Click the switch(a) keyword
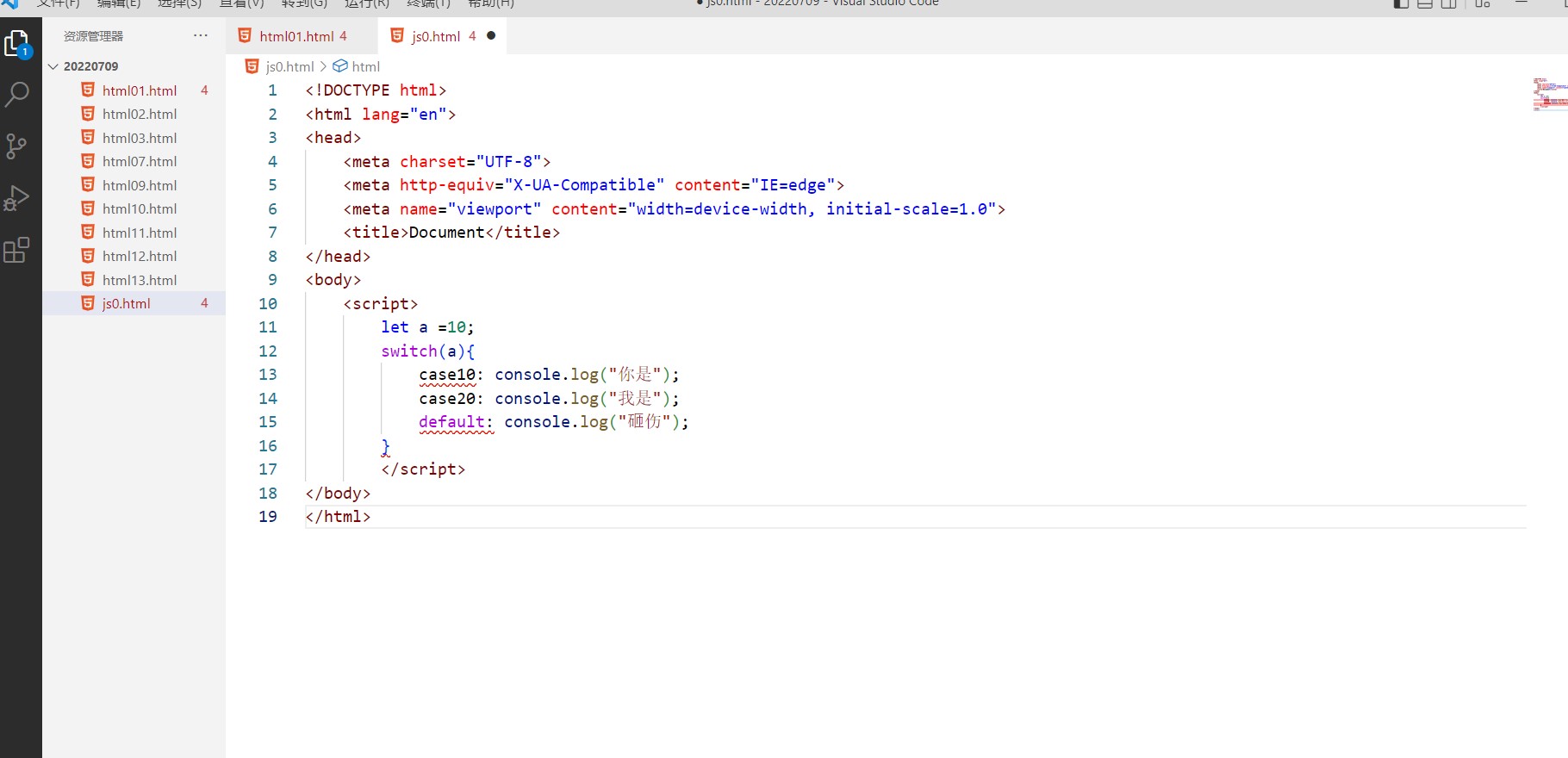This screenshot has height=758, width=1568. point(409,351)
